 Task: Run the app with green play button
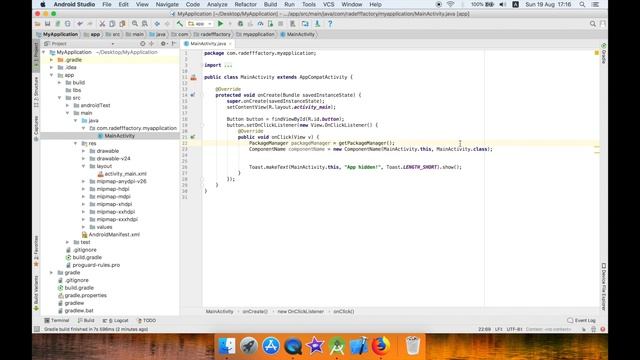tap(220, 24)
